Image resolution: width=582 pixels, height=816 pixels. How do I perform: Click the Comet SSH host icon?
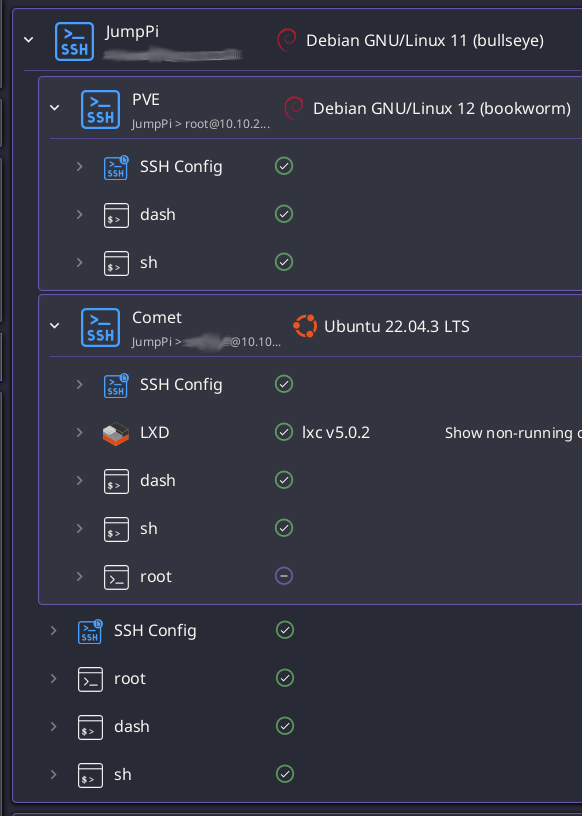(x=100, y=326)
